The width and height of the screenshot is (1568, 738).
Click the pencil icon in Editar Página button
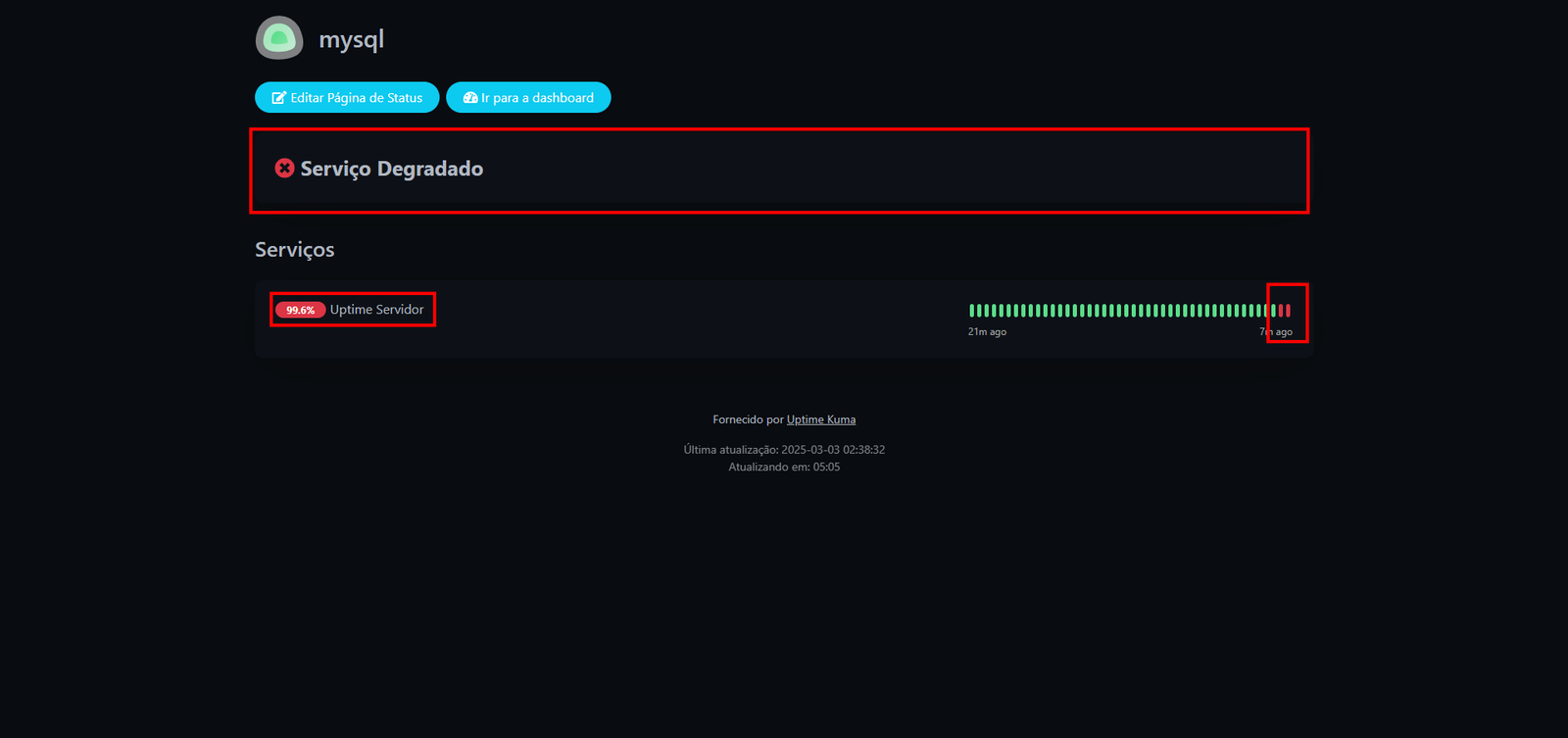[x=279, y=98]
